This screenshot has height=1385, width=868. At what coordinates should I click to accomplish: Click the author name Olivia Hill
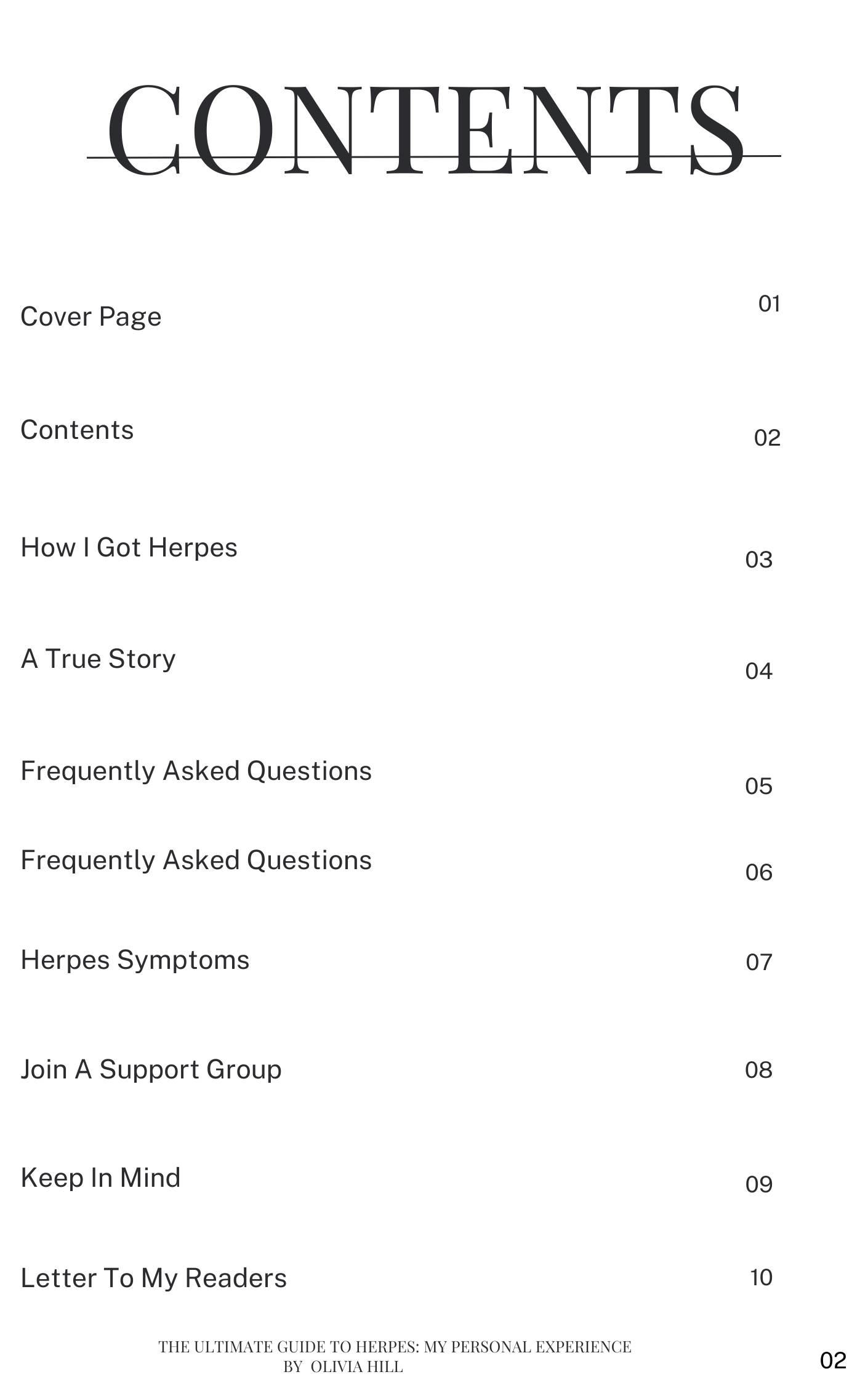click(356, 1367)
